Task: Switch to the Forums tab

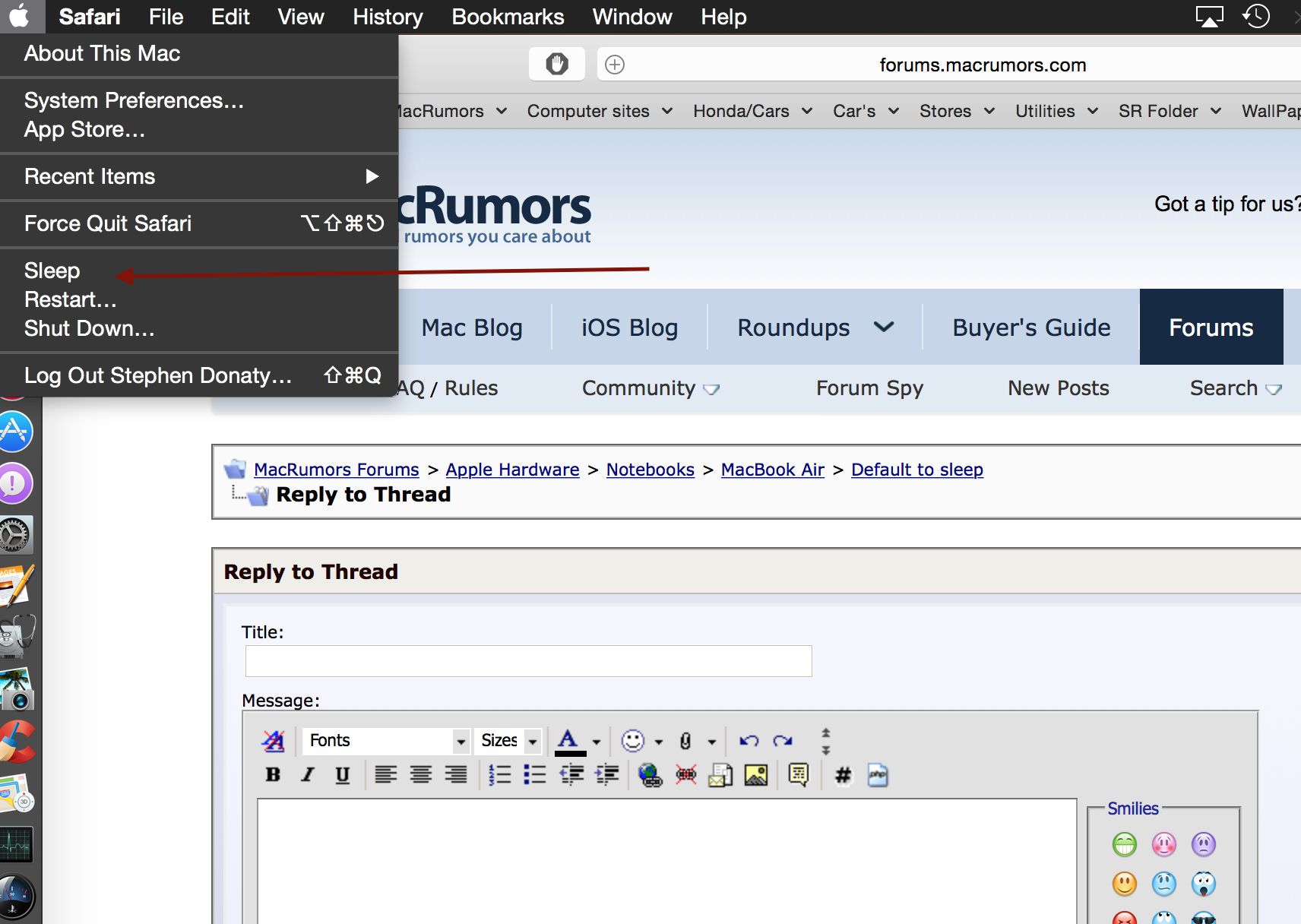Action: point(1211,327)
